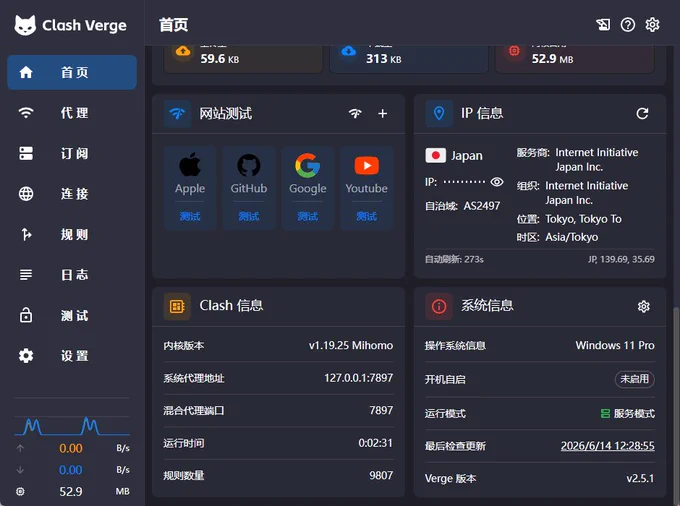Click the globe connections icon

tap(26, 194)
